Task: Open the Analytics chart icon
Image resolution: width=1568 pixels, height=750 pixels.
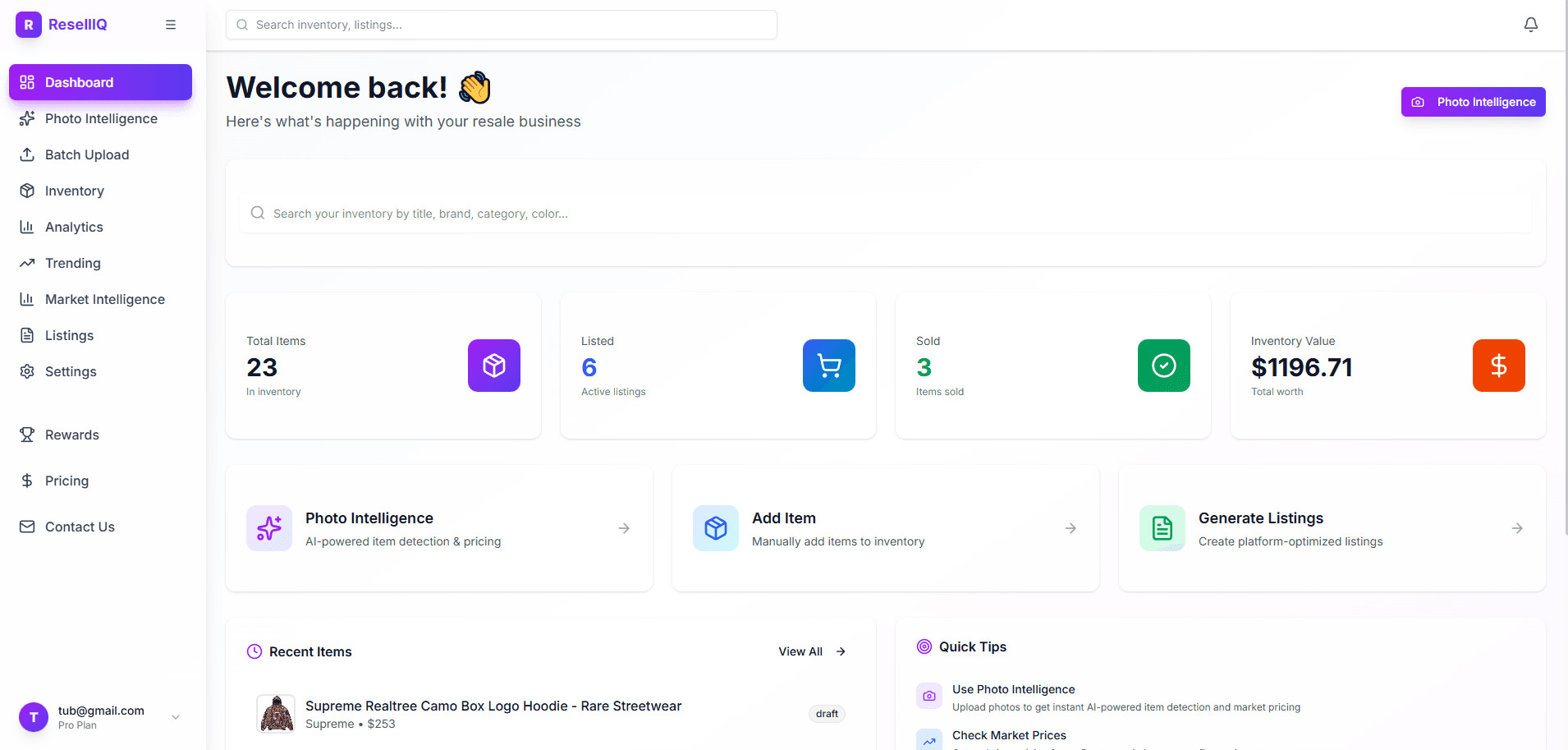Action: click(x=27, y=227)
